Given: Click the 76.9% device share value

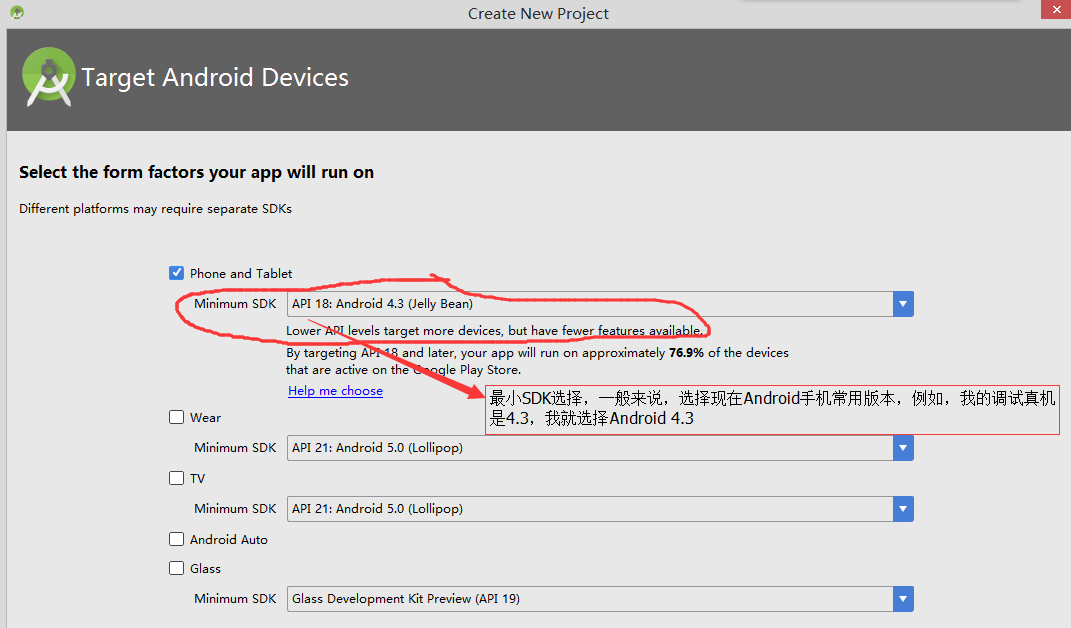Looking at the screenshot, I should [x=686, y=353].
